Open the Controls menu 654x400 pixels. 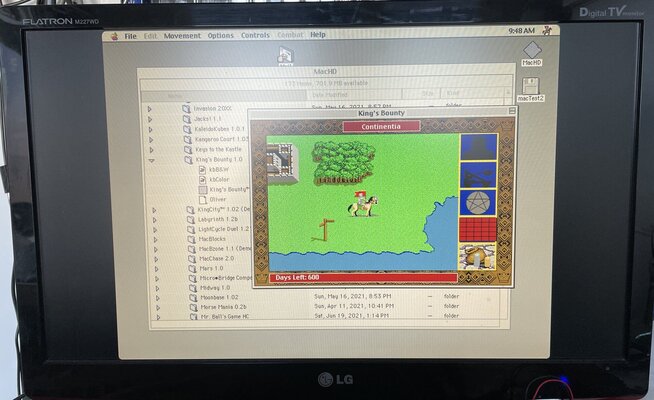coord(255,35)
